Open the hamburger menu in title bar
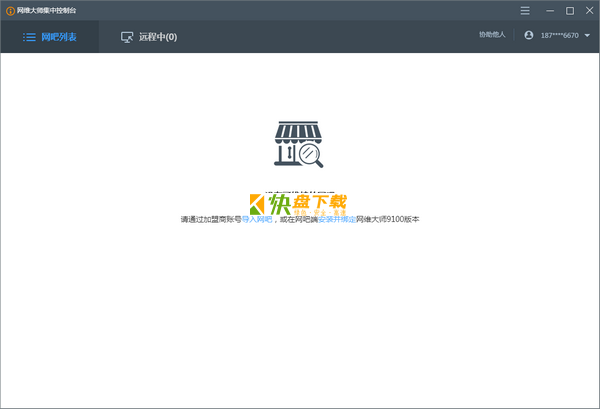600x409 pixels. (525, 11)
